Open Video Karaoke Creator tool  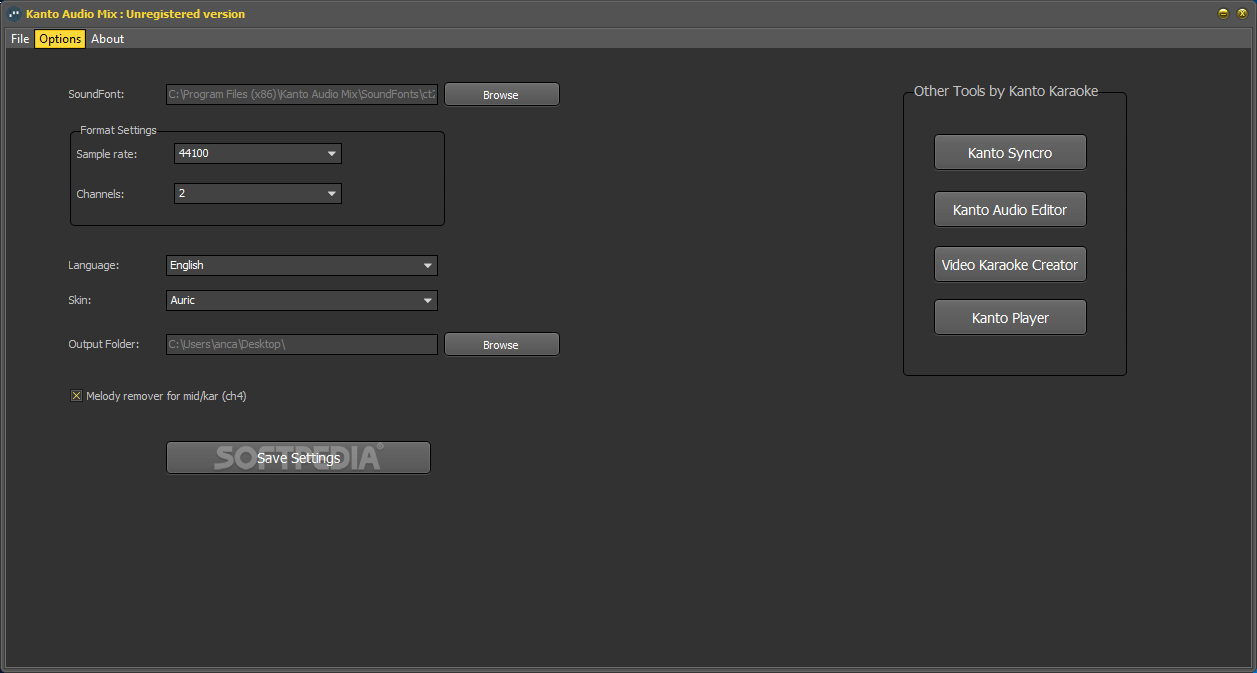(1010, 265)
